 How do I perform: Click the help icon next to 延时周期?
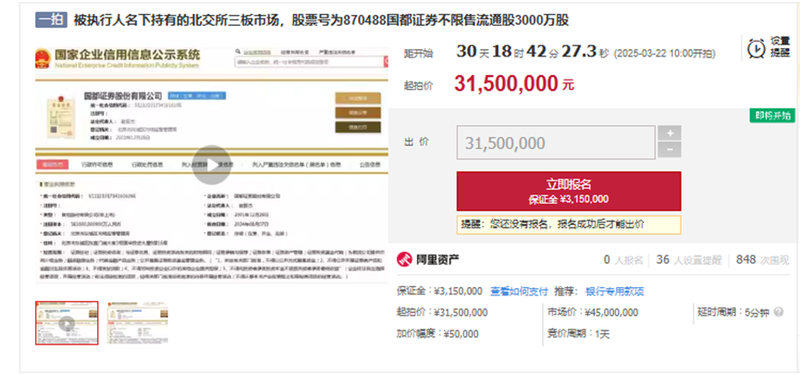(779, 312)
